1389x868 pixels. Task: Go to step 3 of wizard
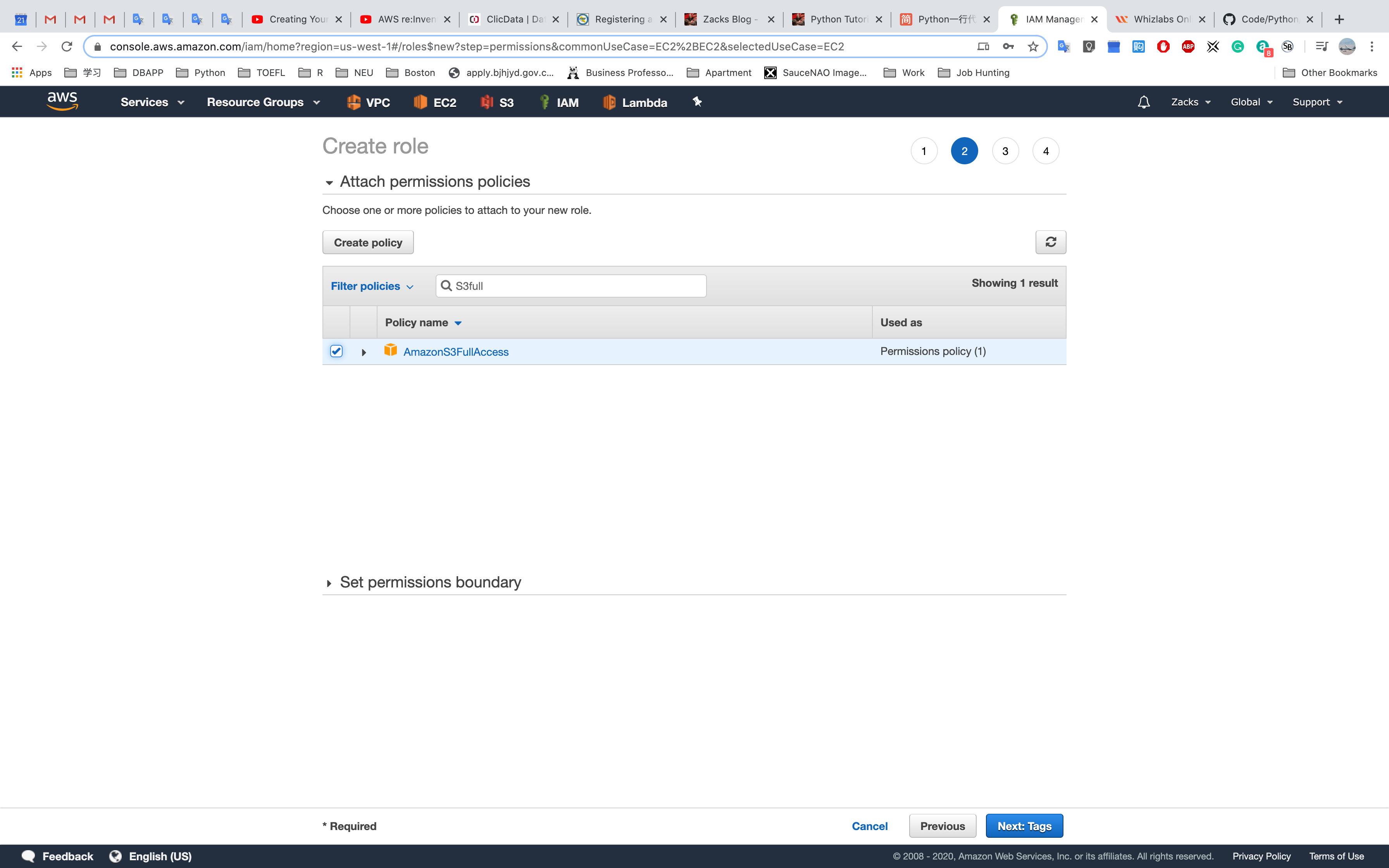pyautogui.click(x=1005, y=151)
